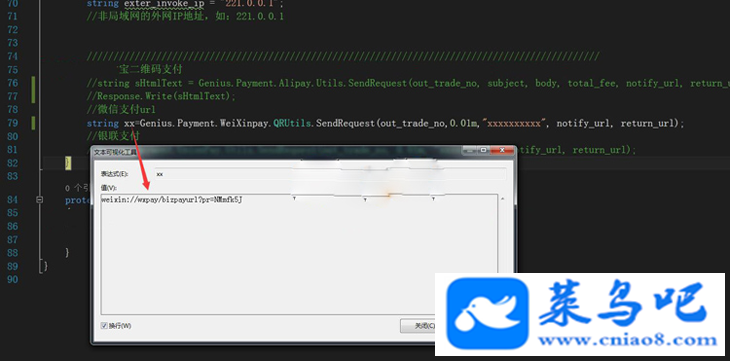
Task: Click the 关闭(C) button in the dialog
Action: [x=418, y=326]
